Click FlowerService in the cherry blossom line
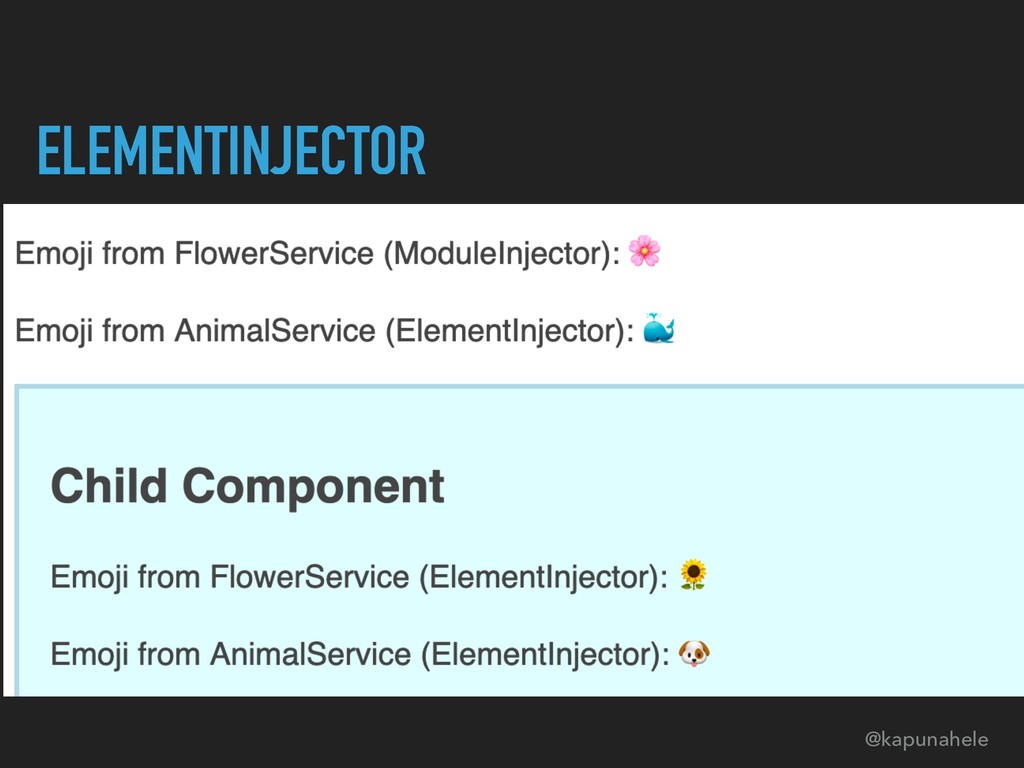The width and height of the screenshot is (1024, 768). 275,253
